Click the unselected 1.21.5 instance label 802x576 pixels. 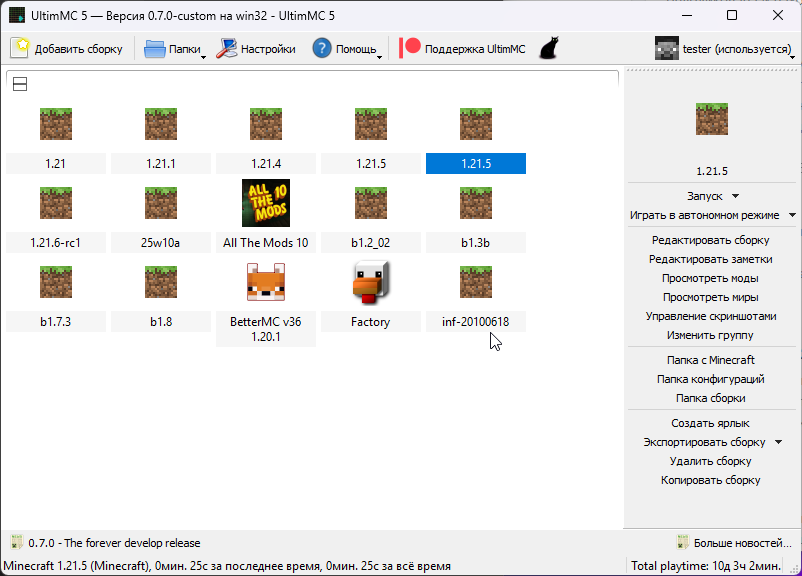pos(371,164)
